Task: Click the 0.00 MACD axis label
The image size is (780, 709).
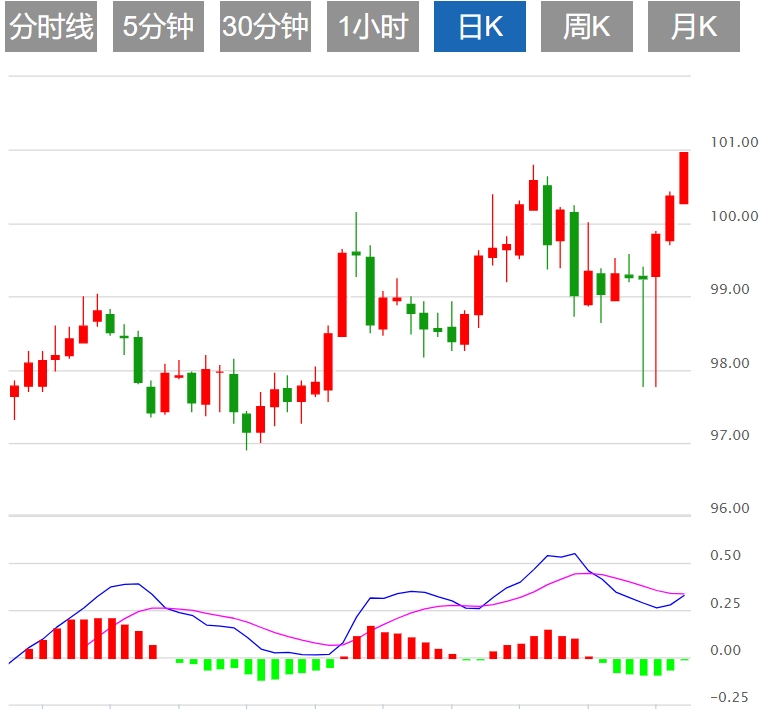Action: (725, 650)
